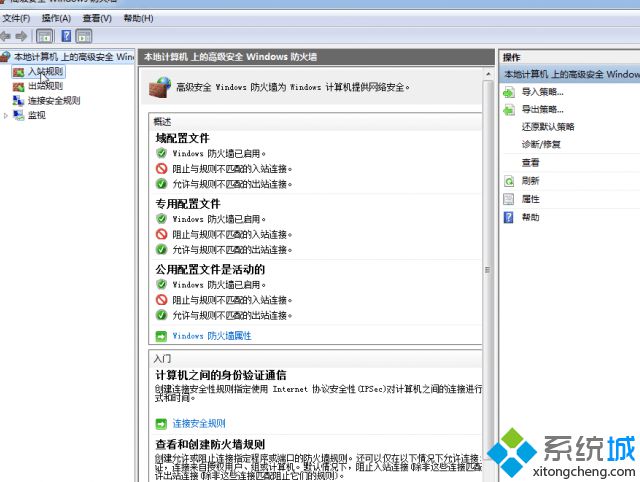Click 还原默认策略 action

point(548,127)
